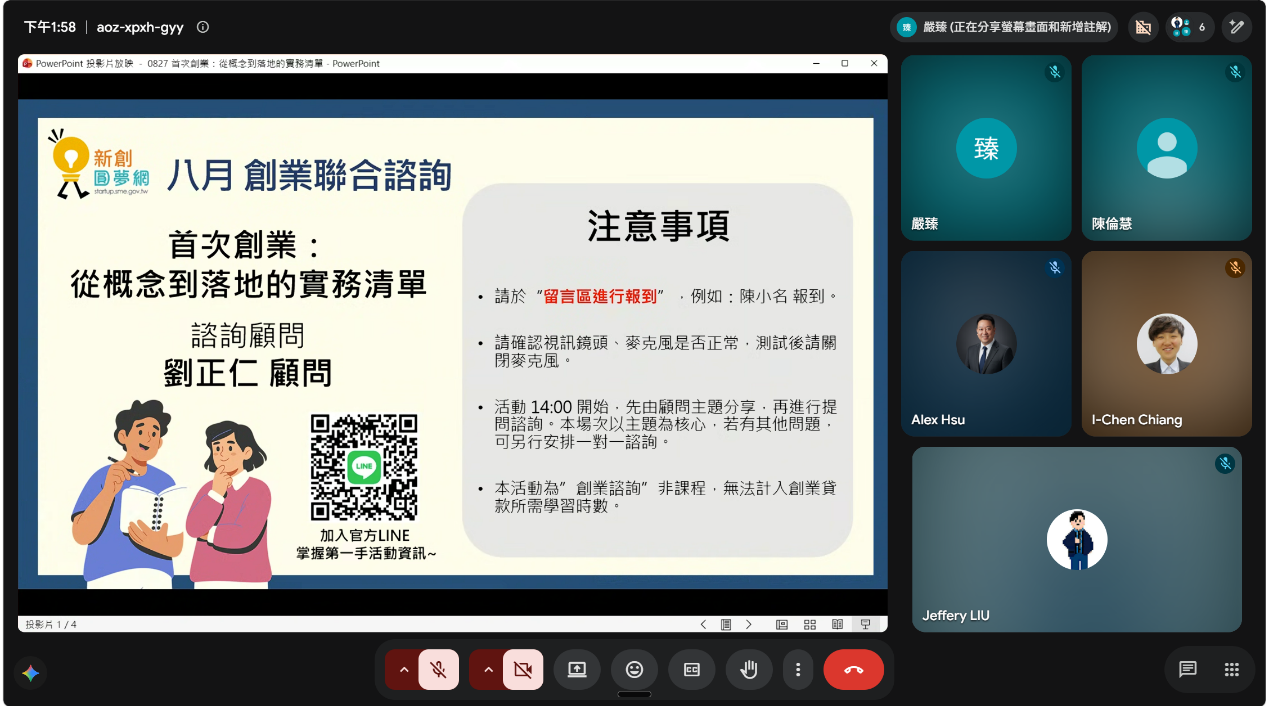Open the activities grid icon
Screen dimensions: 1269x706
1232,670
